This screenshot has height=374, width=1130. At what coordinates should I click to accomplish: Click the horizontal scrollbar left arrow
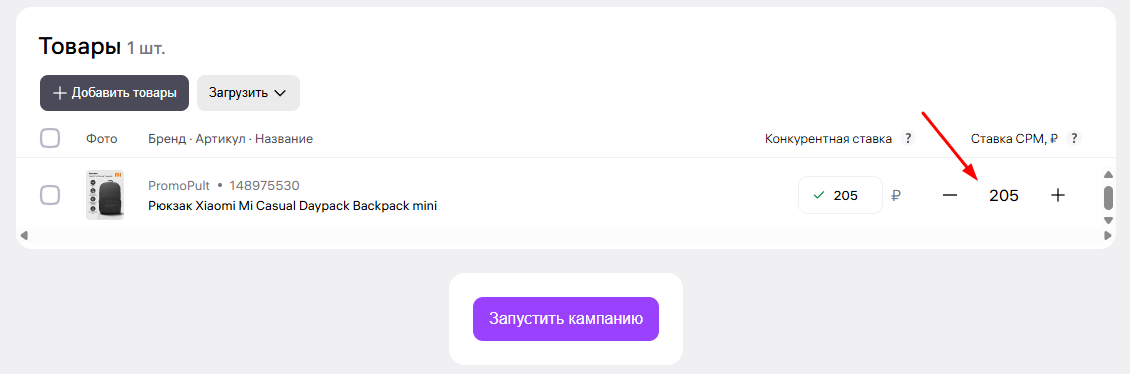(24, 235)
